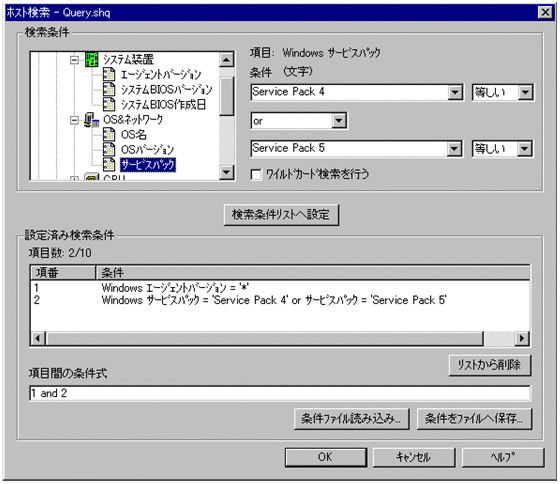Viewport: 560px width, 484px height.
Task: Click 条件ファイル読み込み button
Action: tap(351, 419)
